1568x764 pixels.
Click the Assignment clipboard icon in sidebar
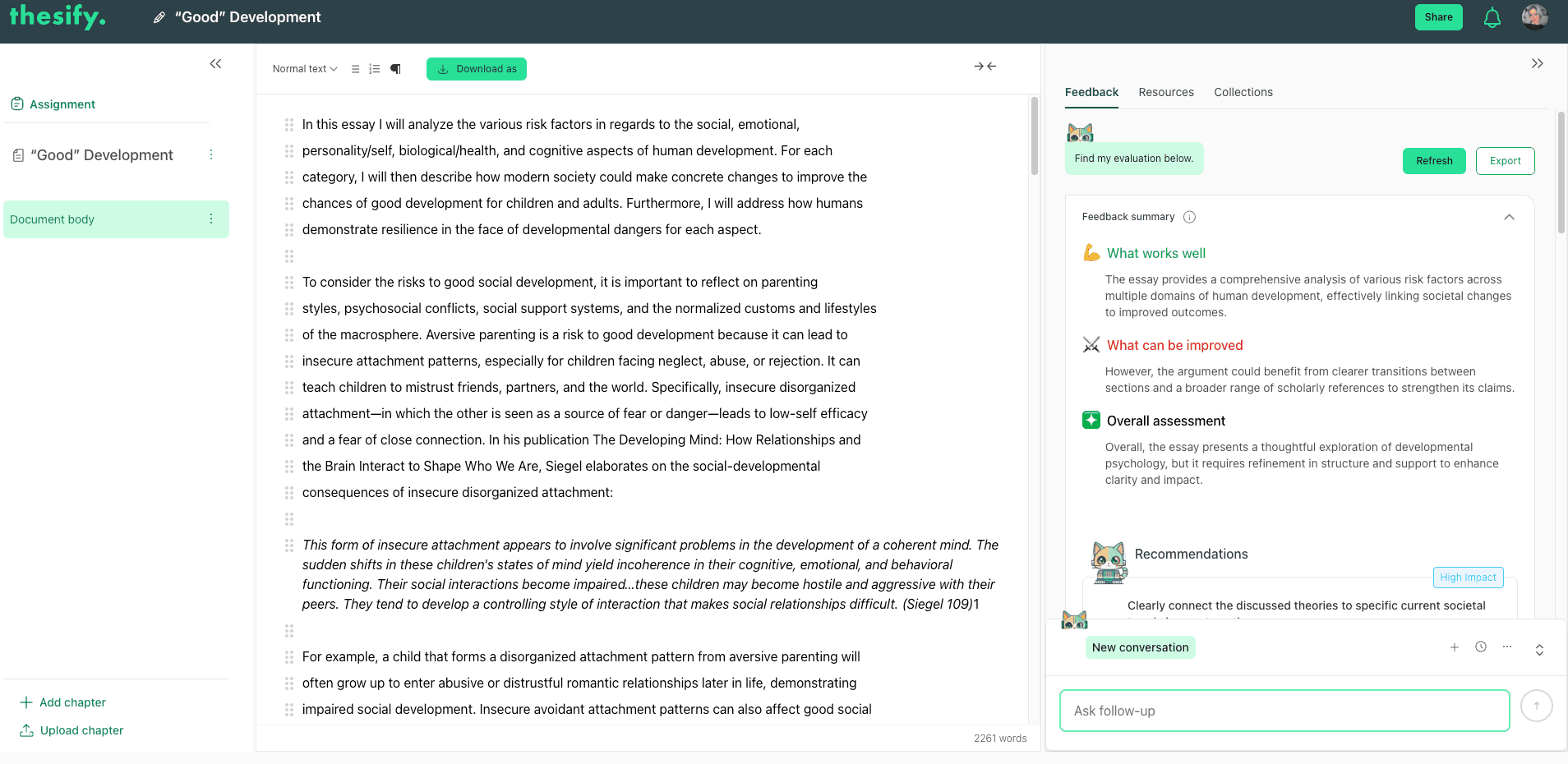tap(17, 104)
